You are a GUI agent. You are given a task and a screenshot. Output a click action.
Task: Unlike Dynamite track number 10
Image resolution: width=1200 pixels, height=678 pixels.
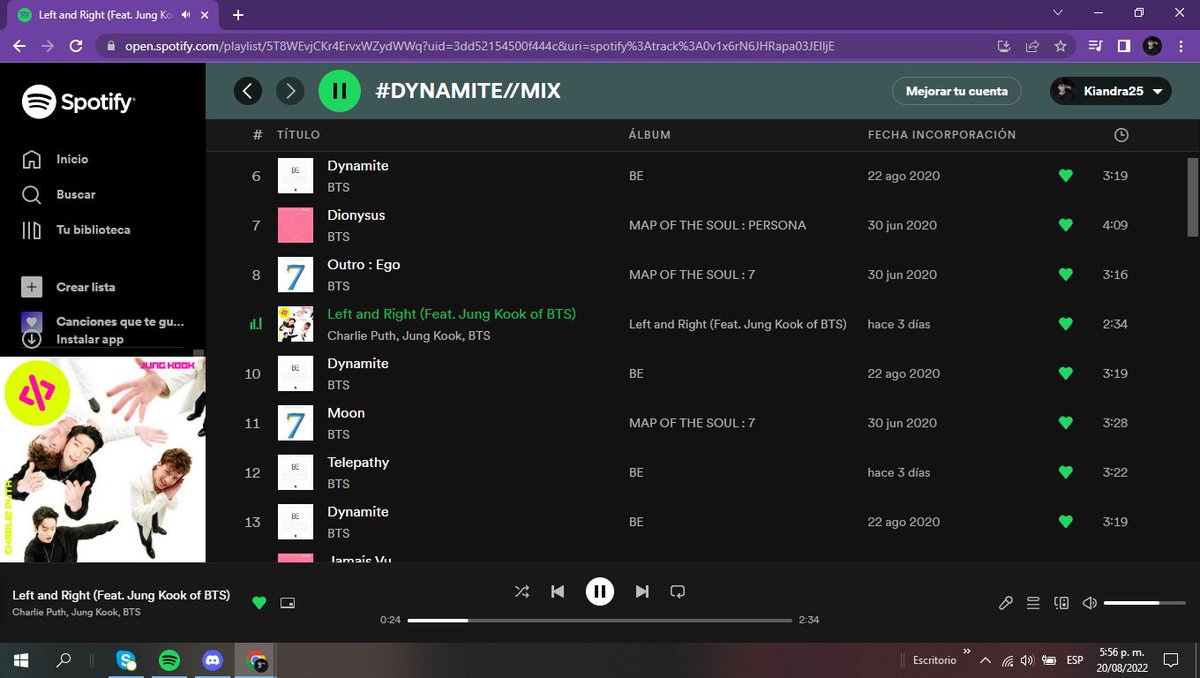[1065, 374]
